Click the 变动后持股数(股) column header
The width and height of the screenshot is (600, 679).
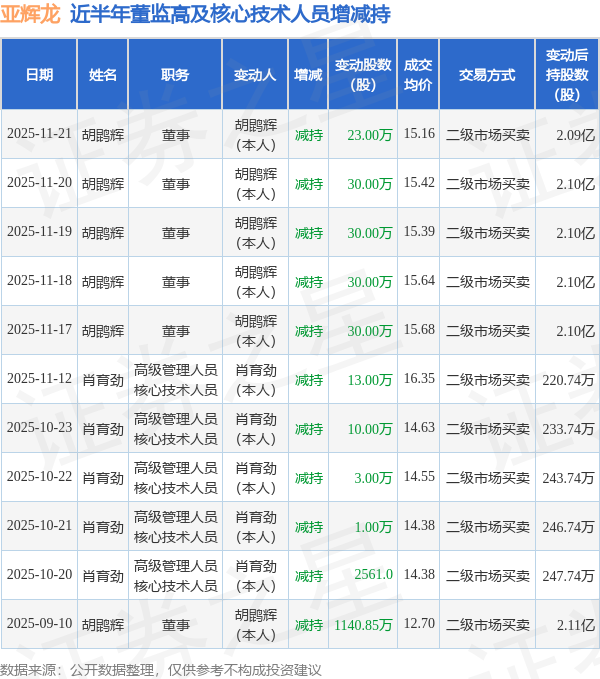pos(567,74)
